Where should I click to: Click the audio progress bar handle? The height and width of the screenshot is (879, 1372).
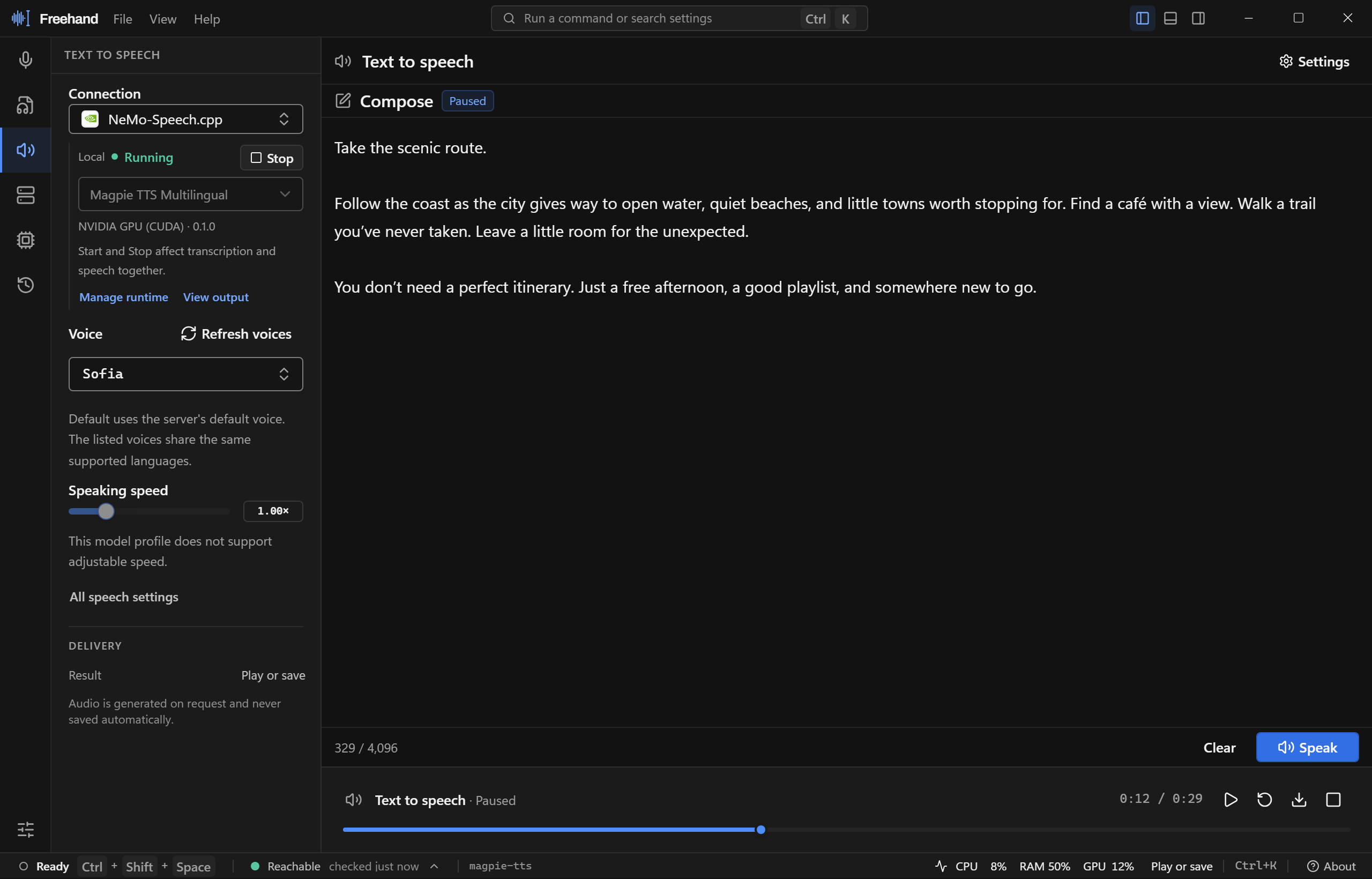pyautogui.click(x=761, y=829)
